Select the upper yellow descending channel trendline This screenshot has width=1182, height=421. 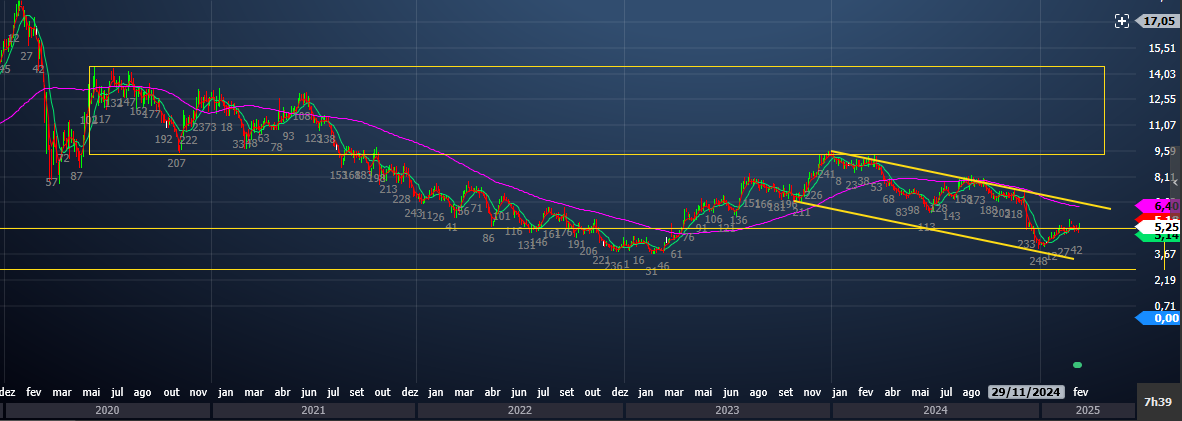pyautogui.click(x=970, y=180)
